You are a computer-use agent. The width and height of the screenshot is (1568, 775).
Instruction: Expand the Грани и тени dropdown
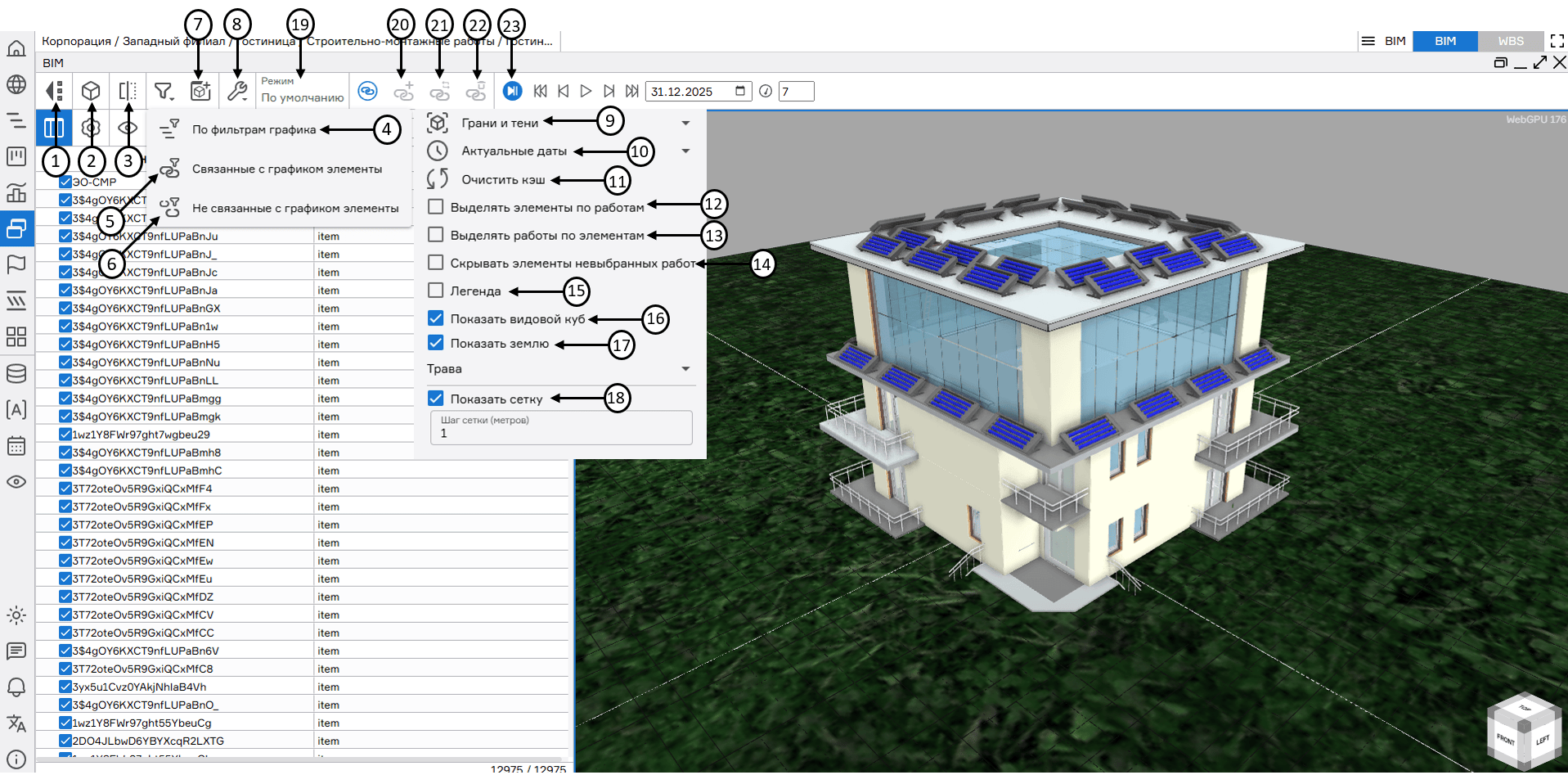tap(685, 123)
